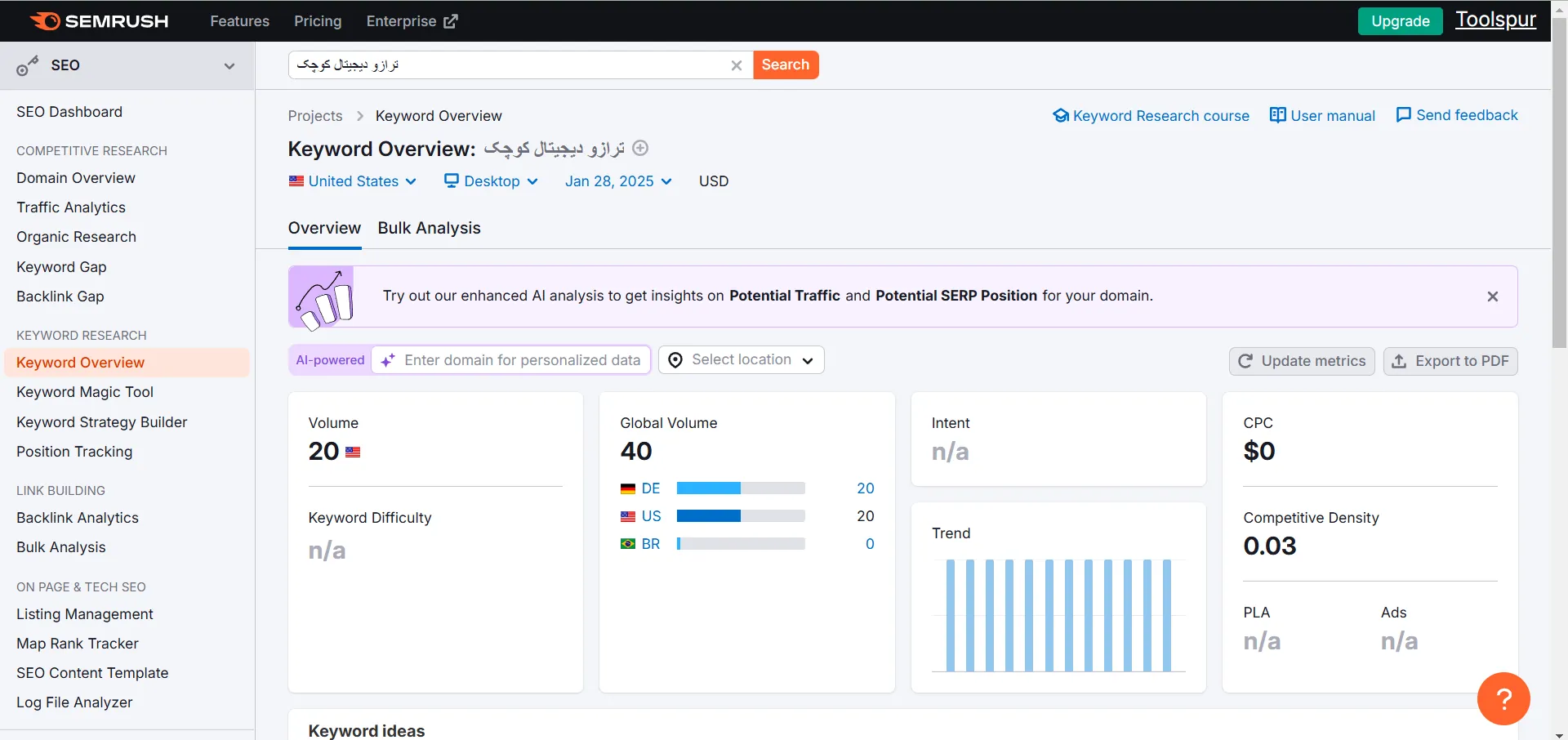Clear the keyword search field
The height and width of the screenshot is (740, 1568).
pyautogui.click(x=737, y=65)
